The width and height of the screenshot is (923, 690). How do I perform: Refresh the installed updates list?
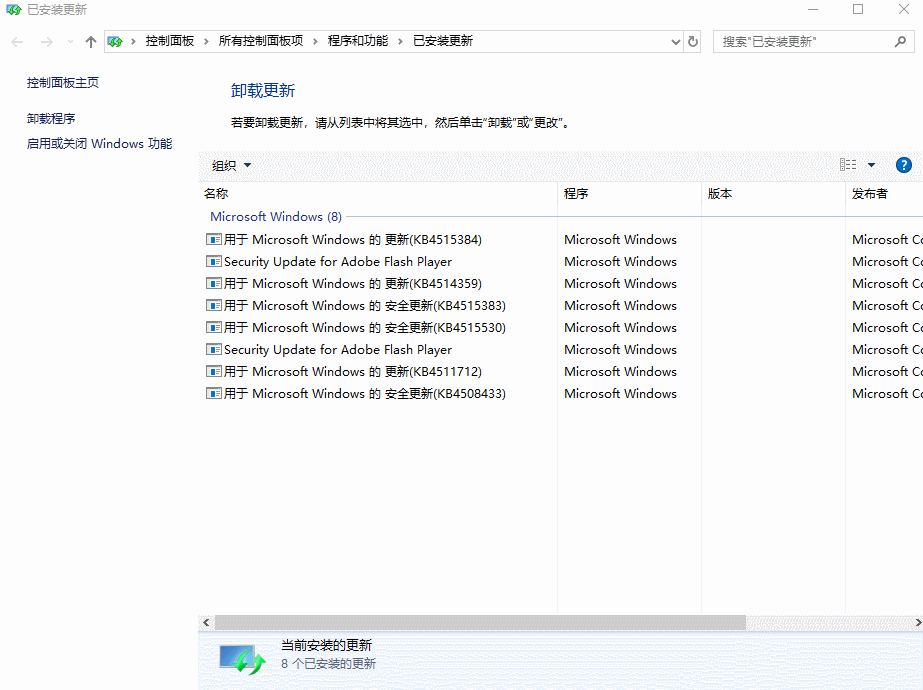(x=693, y=42)
